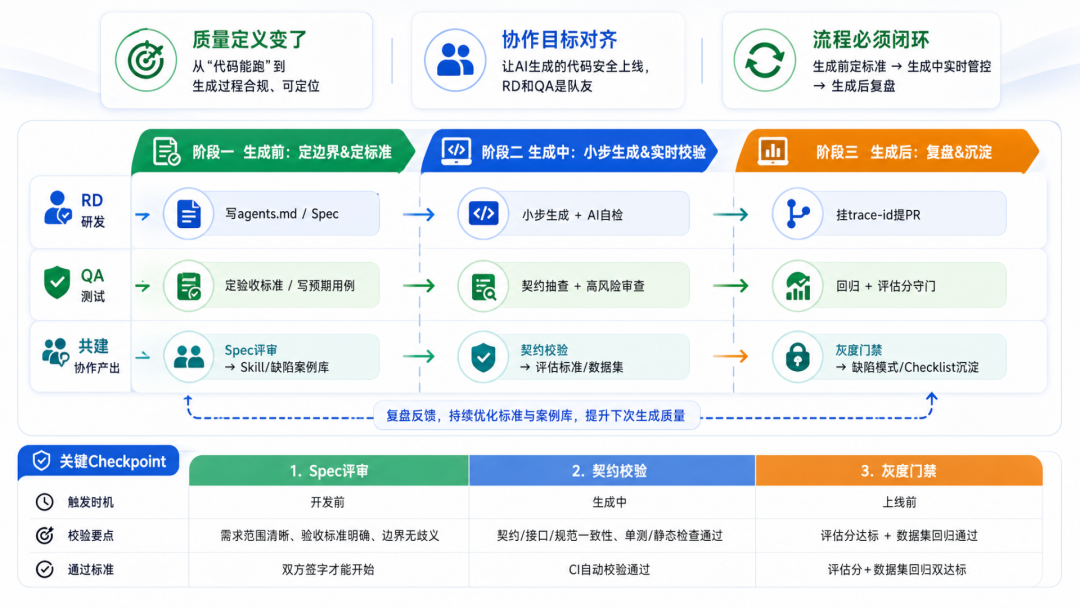Click the cycle arrows icon beside 流程必须闭环

[x=765, y=61]
